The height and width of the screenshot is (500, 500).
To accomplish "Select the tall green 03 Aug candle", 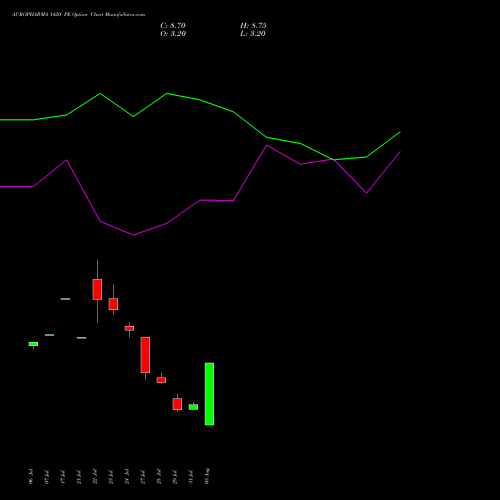I will click(x=209, y=394).
